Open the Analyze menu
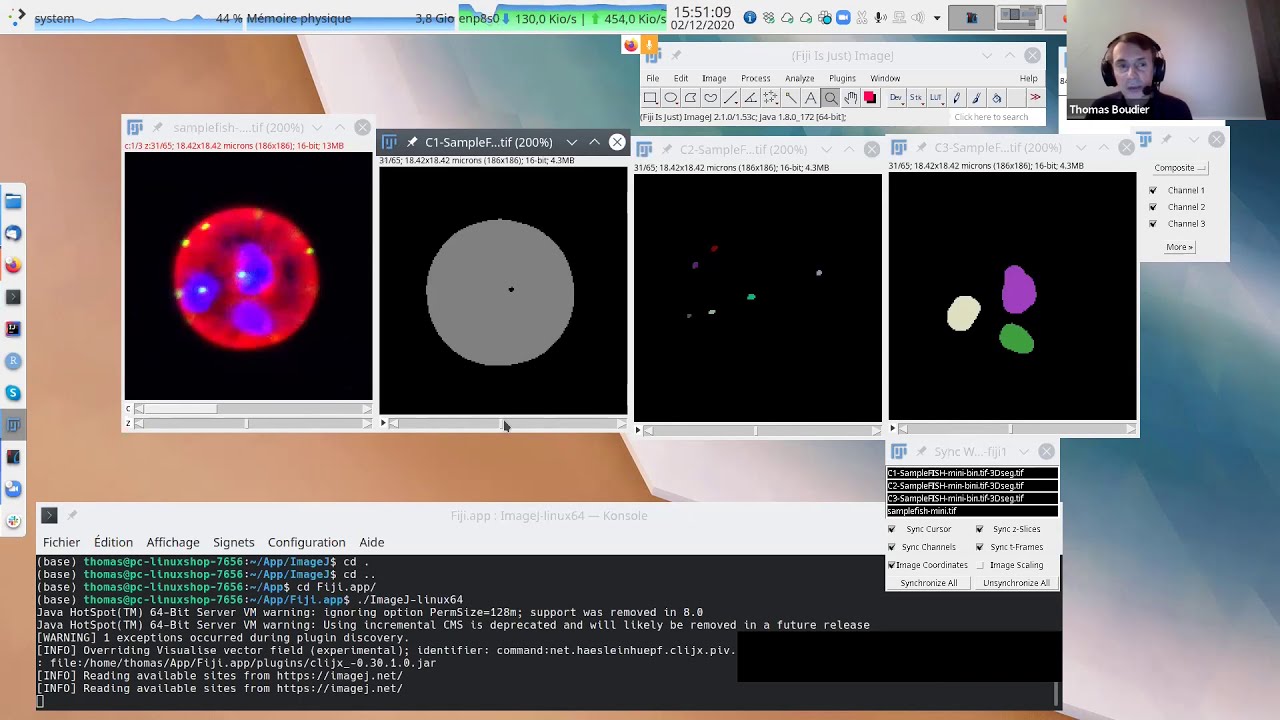 [800, 78]
